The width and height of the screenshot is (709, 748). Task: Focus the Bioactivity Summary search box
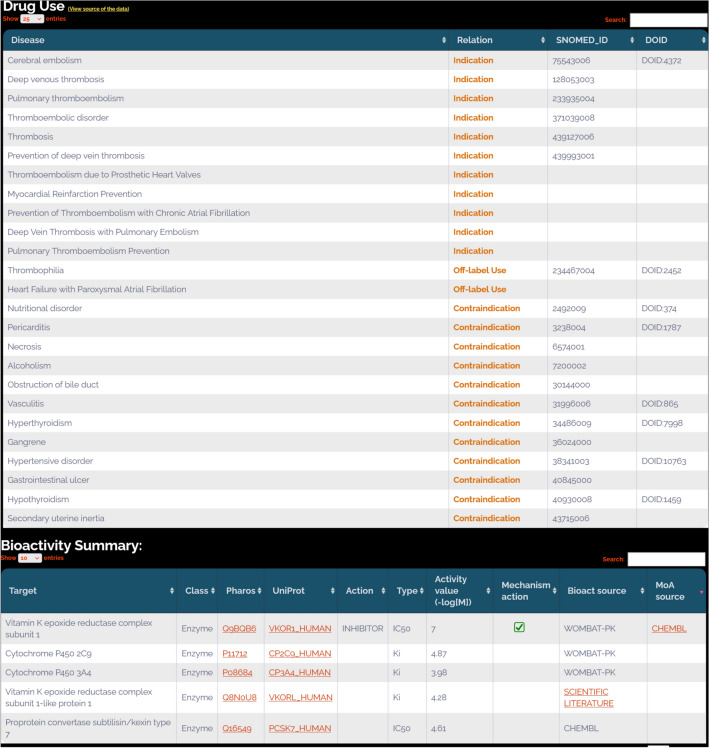[666, 559]
